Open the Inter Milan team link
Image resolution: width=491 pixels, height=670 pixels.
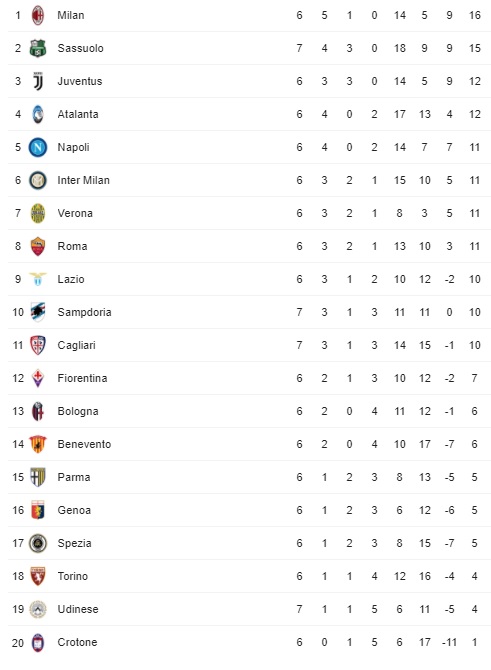83,180
